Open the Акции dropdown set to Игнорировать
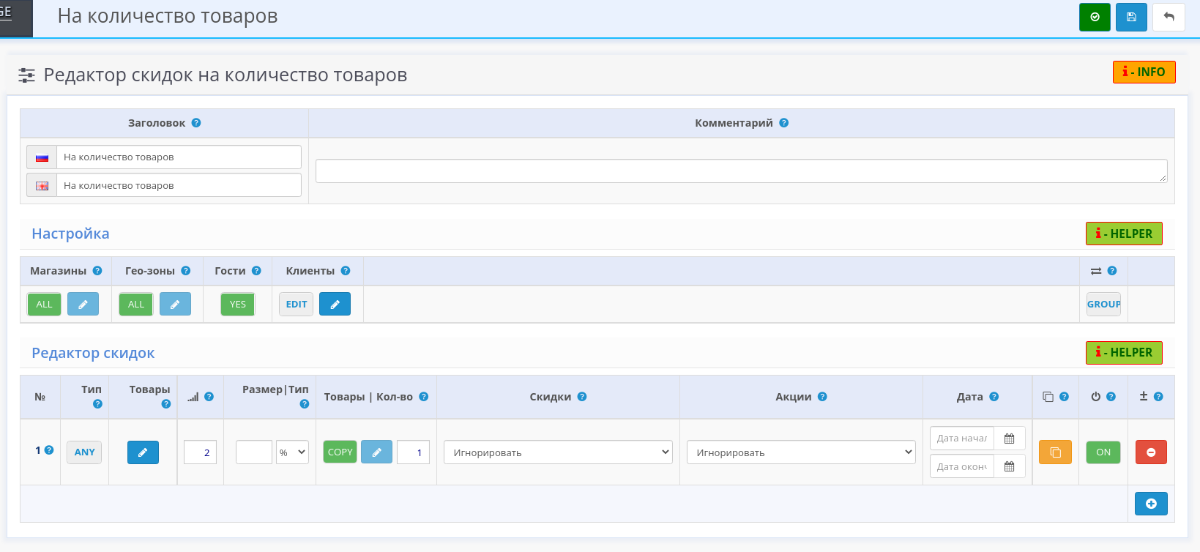This screenshot has width=1200, height=552. [x=801, y=452]
